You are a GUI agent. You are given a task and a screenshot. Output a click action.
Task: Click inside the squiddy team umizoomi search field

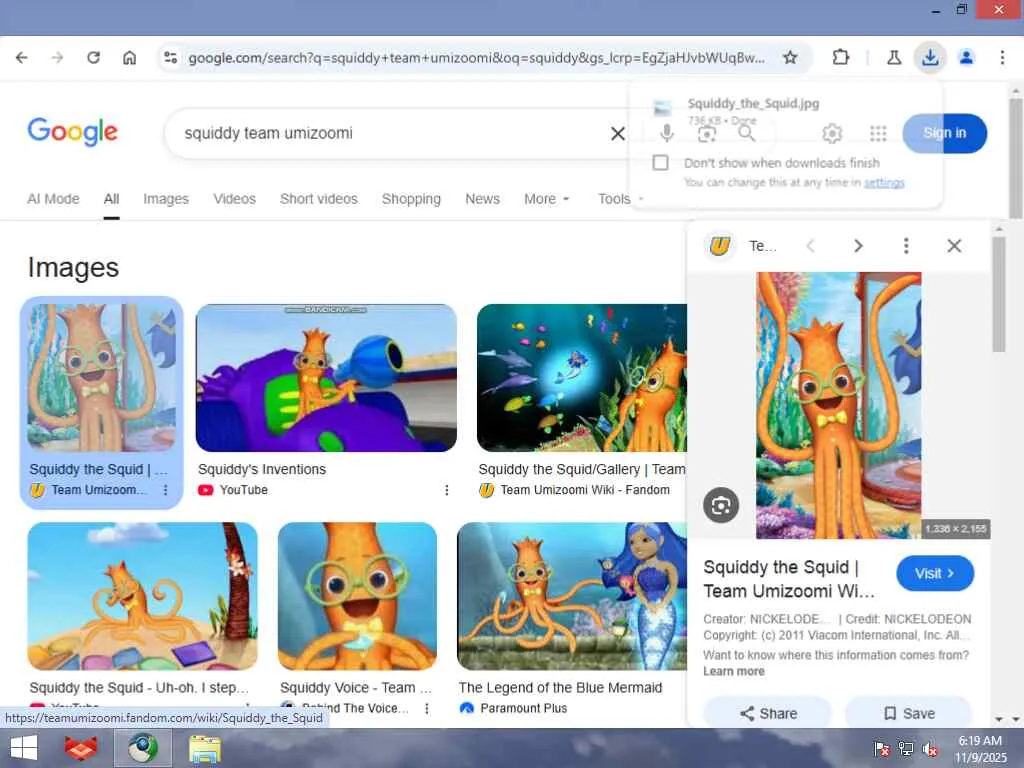click(392, 133)
